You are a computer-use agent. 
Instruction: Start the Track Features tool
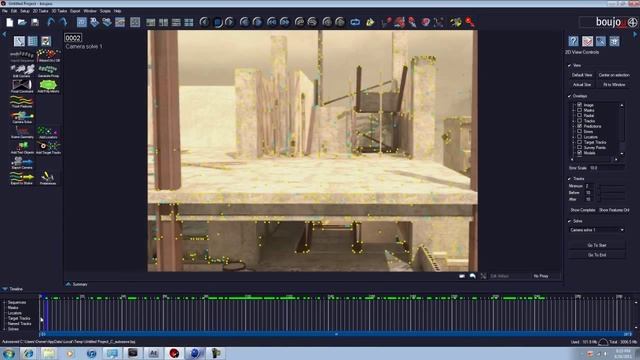pyautogui.click(x=22, y=102)
